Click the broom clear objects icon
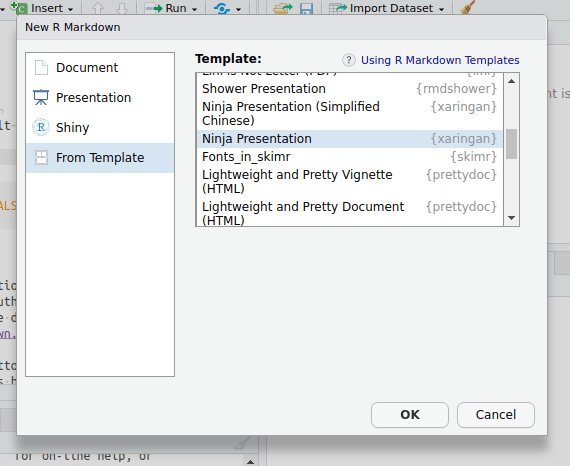The image size is (570, 466). click(x=467, y=7)
